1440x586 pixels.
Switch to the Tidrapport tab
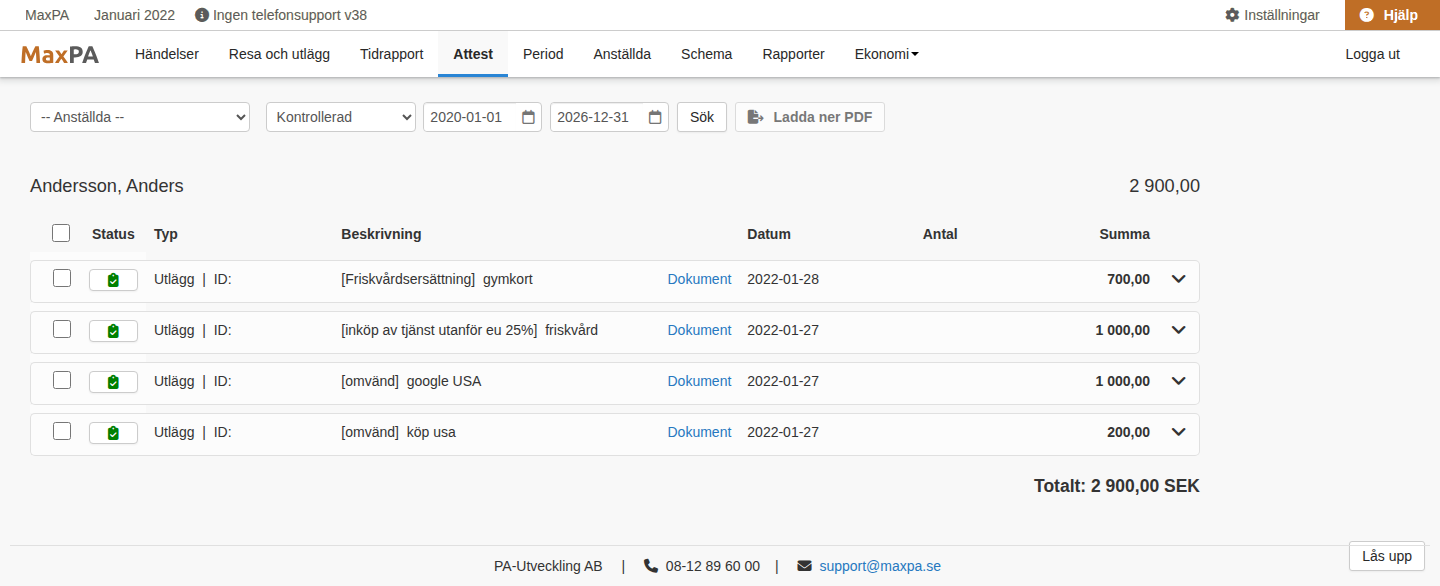click(x=392, y=54)
